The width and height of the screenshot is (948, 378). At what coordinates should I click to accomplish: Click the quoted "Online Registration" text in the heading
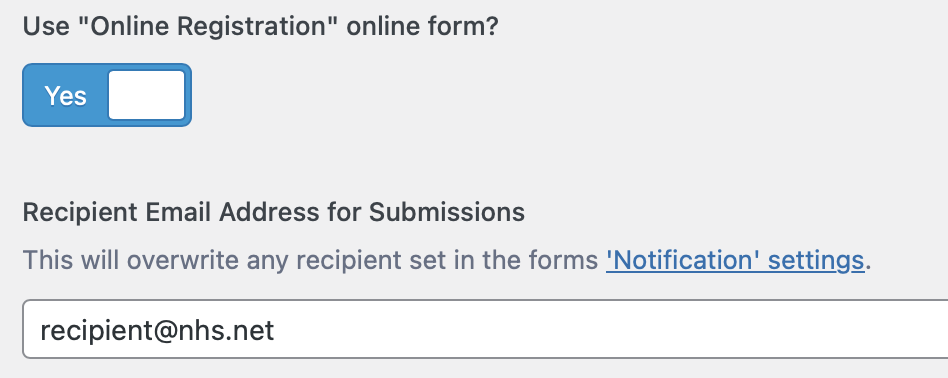click(213, 27)
